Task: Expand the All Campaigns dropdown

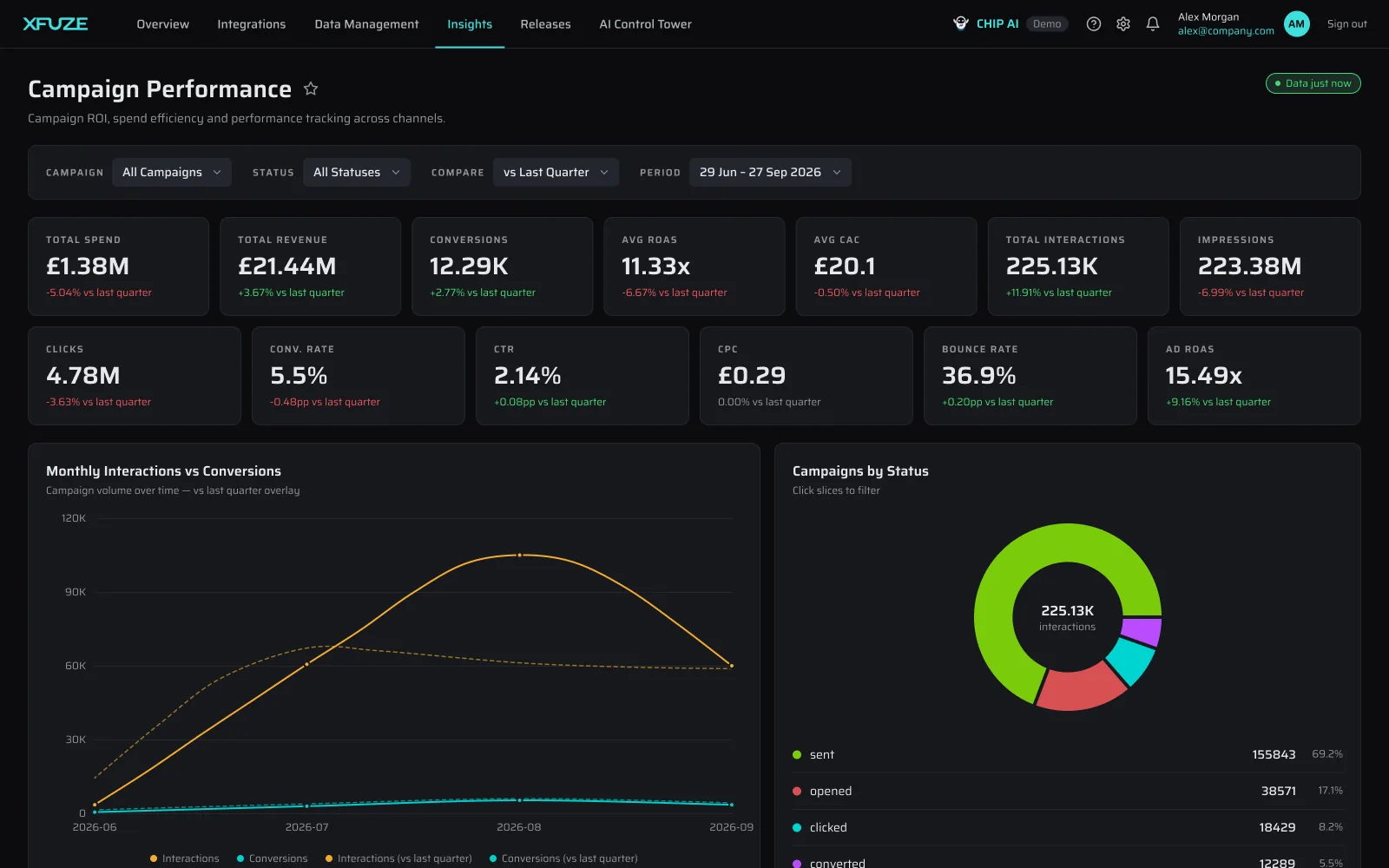Action: 172,172
